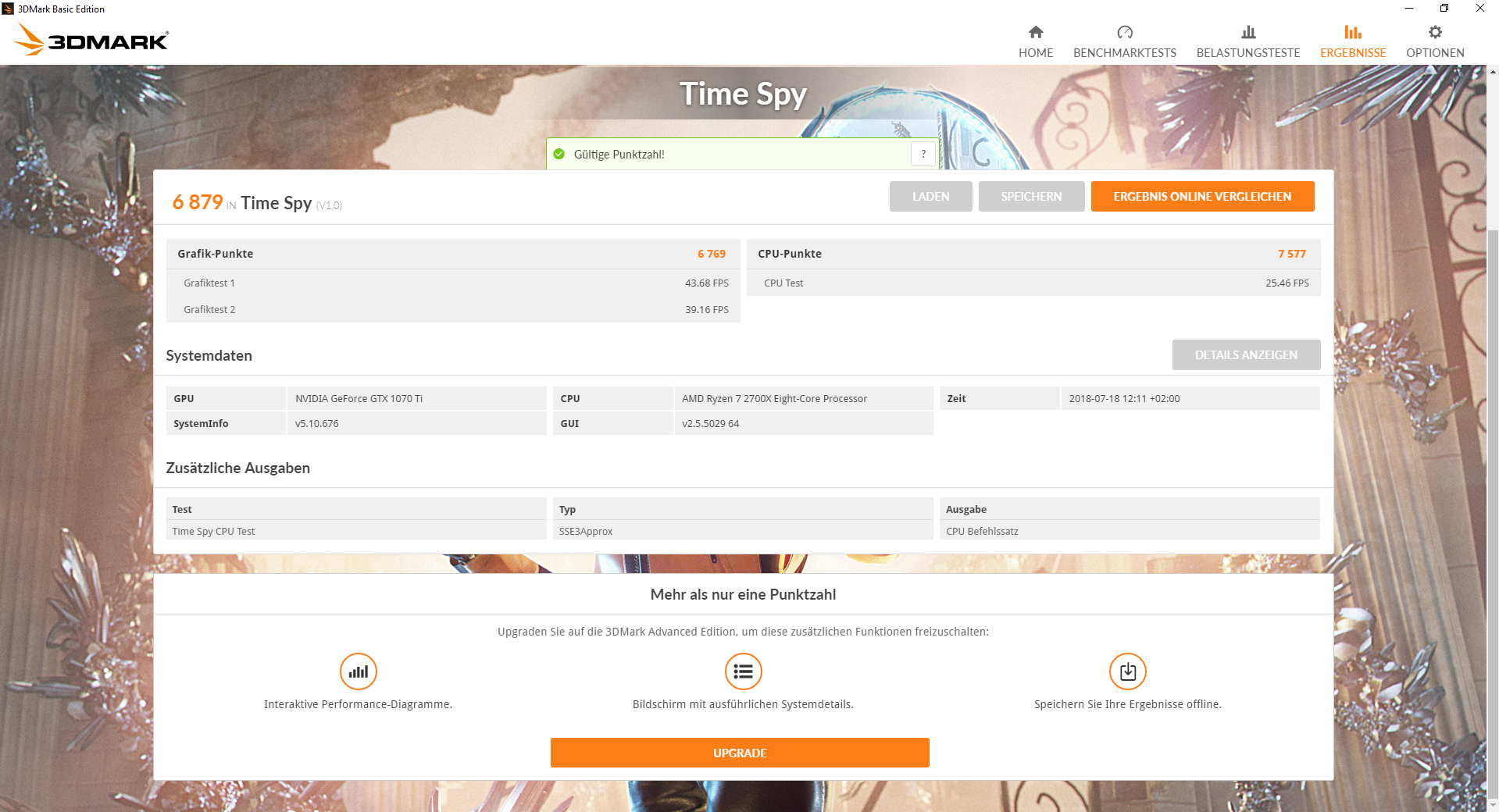The width and height of the screenshot is (1499, 812).
Task: Click the orange UPGRADE button
Action: click(740, 753)
